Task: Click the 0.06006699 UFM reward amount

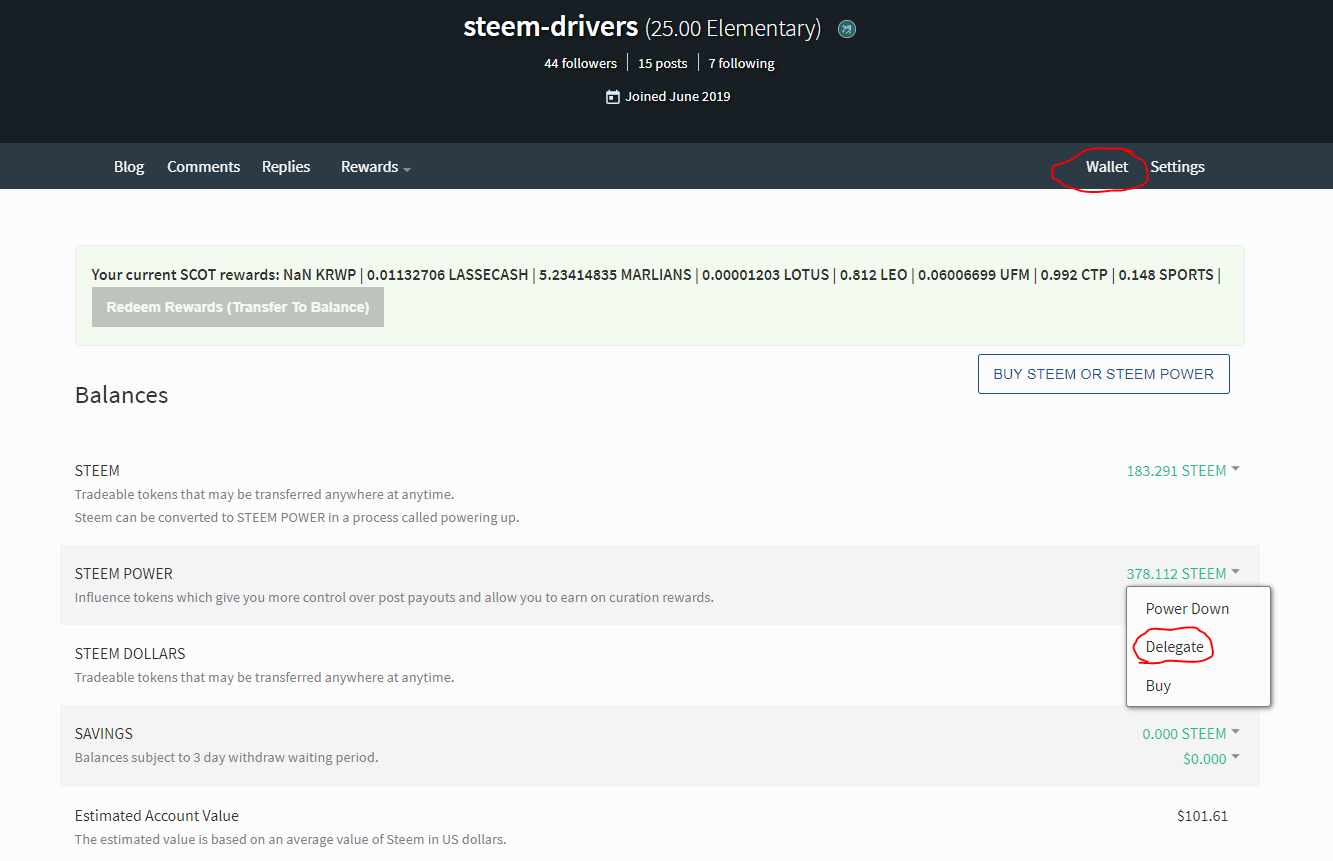Action: (x=974, y=275)
